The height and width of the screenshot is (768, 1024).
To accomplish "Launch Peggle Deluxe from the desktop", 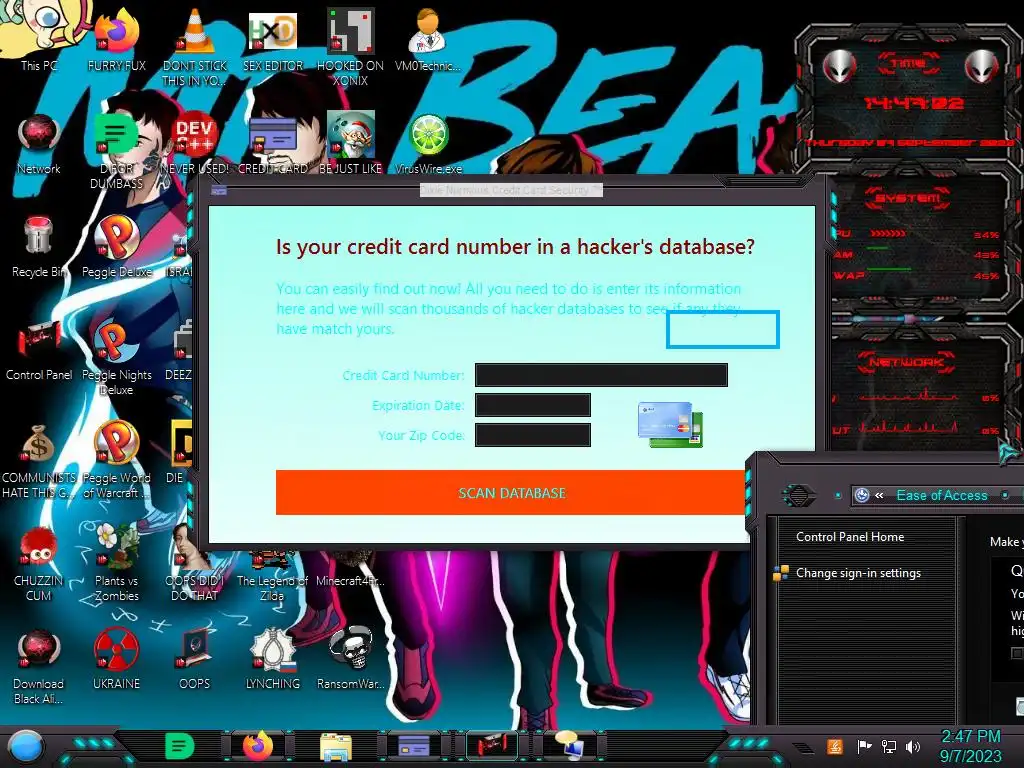I will (x=117, y=247).
